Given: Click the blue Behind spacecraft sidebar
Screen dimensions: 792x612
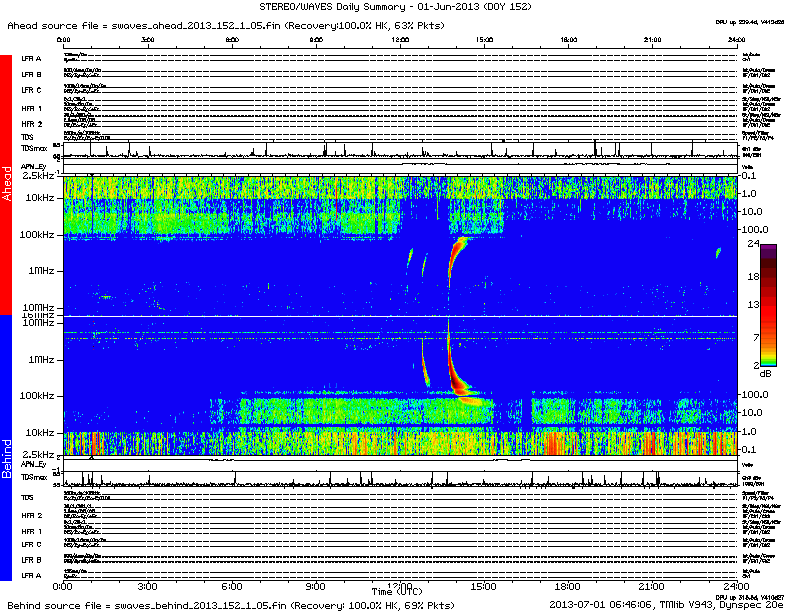Looking at the screenshot, I should (5, 450).
